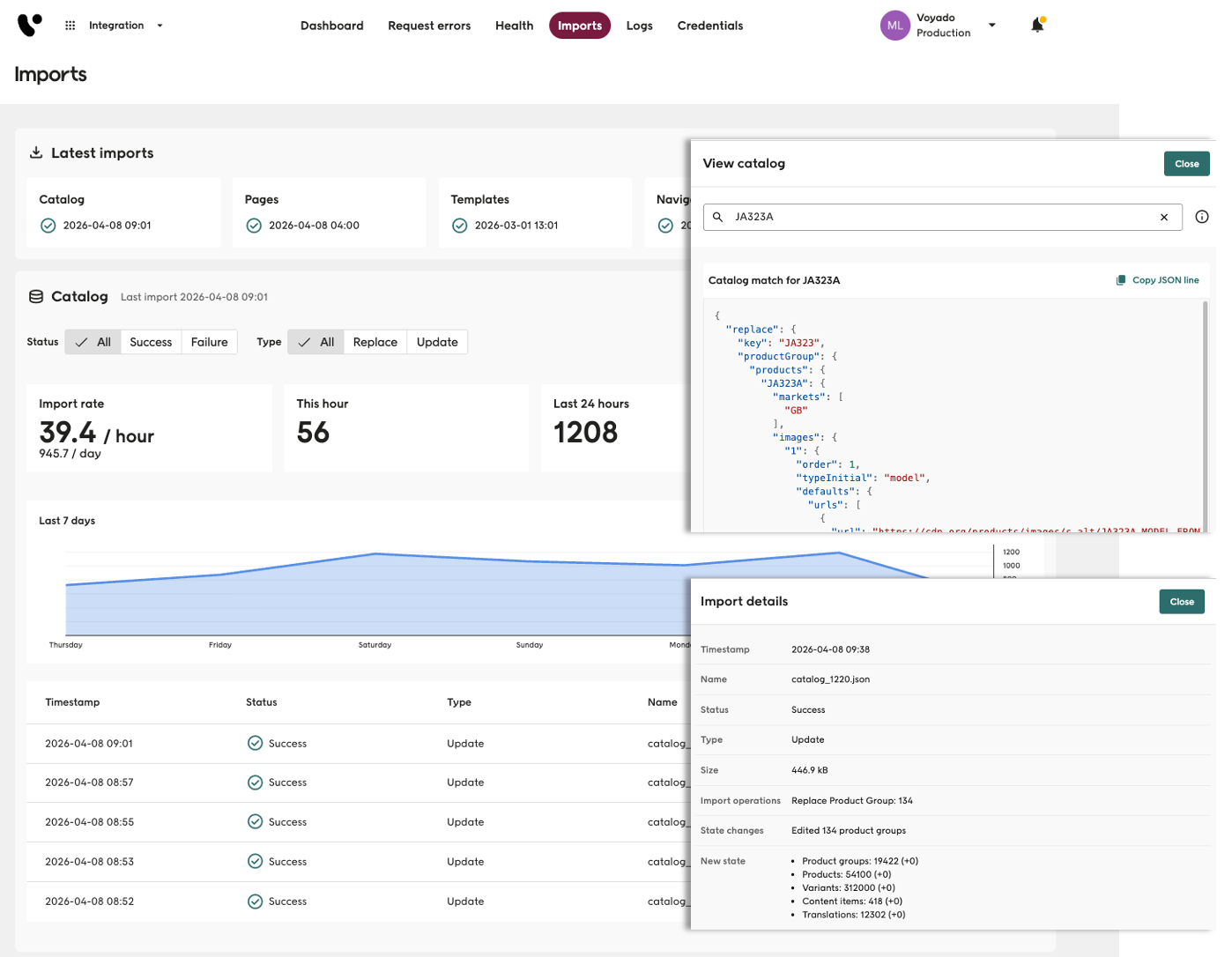Clear the JA323A search field
The height and width of the screenshot is (957, 1232).
point(1163,217)
